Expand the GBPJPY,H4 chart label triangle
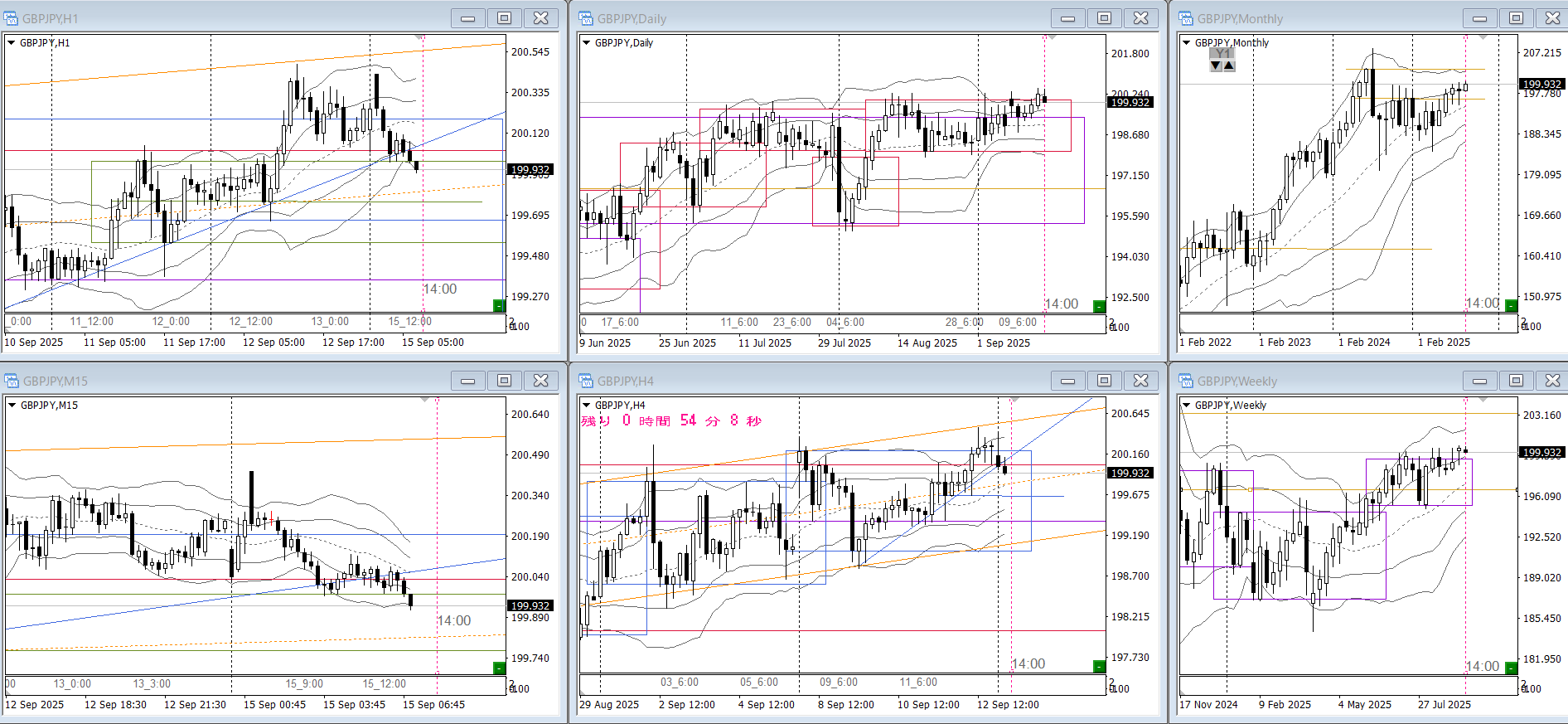Screen dimensions: 1568x724 586,405
